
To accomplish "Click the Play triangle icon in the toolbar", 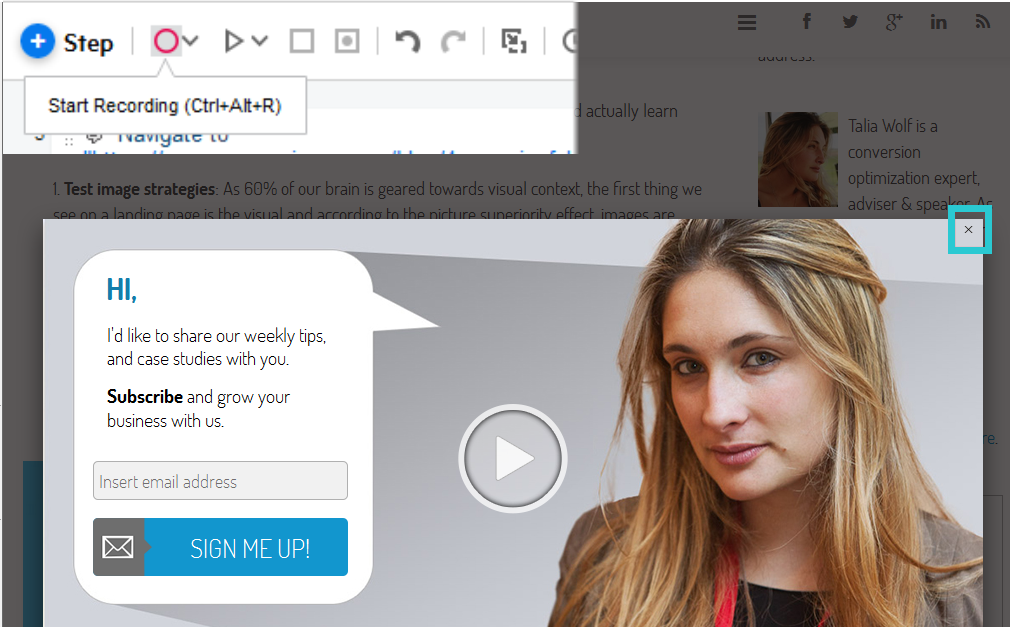I will [233, 42].
